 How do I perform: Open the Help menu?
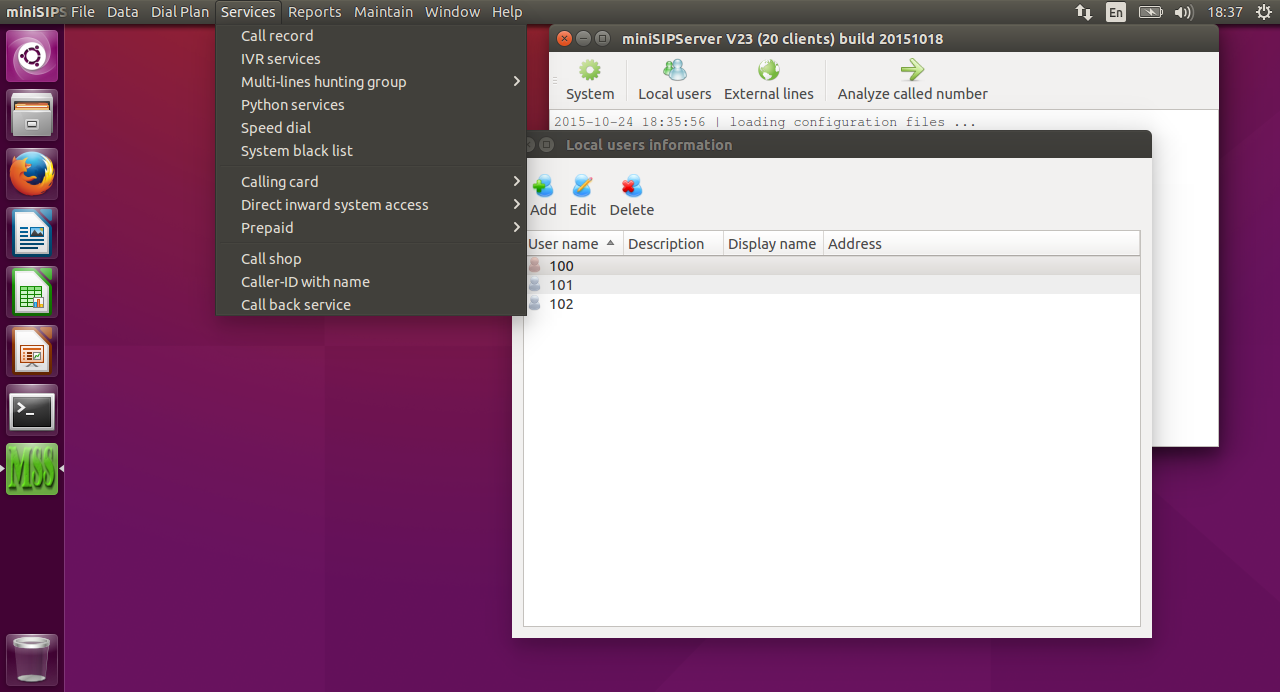click(x=507, y=12)
